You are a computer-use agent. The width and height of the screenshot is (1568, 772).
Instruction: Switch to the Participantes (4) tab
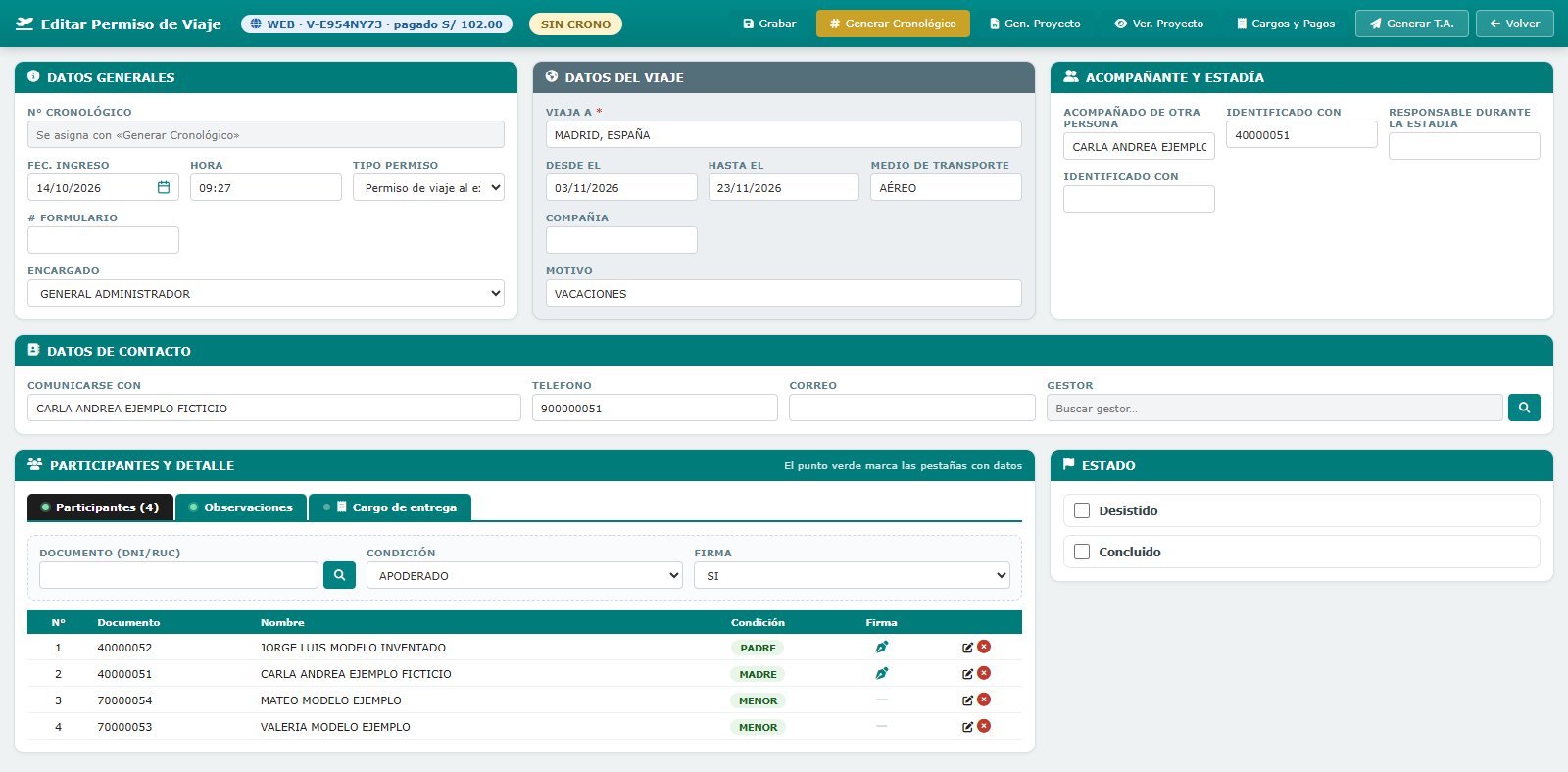100,507
